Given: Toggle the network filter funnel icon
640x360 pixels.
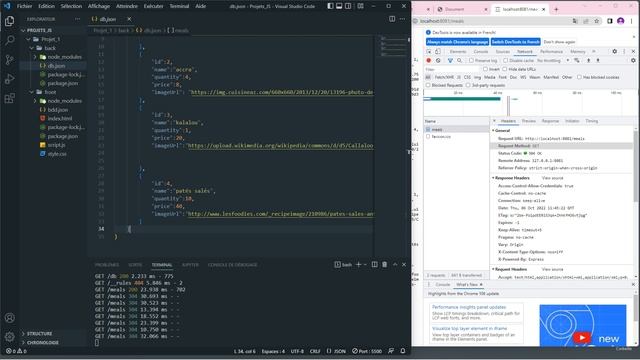Looking at the screenshot, I should [x=450, y=60].
